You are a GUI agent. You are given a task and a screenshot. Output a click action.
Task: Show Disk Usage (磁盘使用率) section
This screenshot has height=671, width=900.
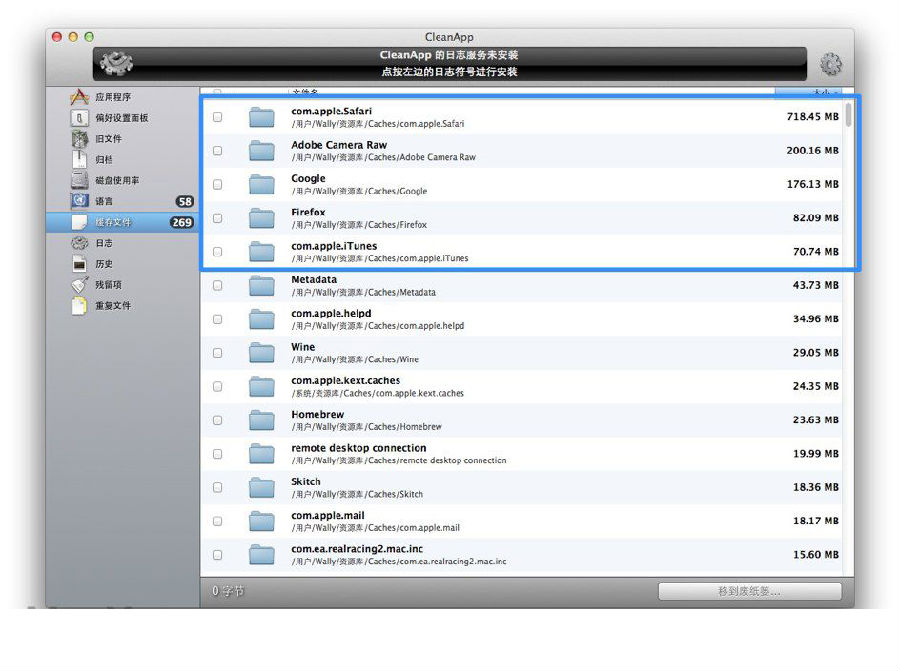point(117,180)
